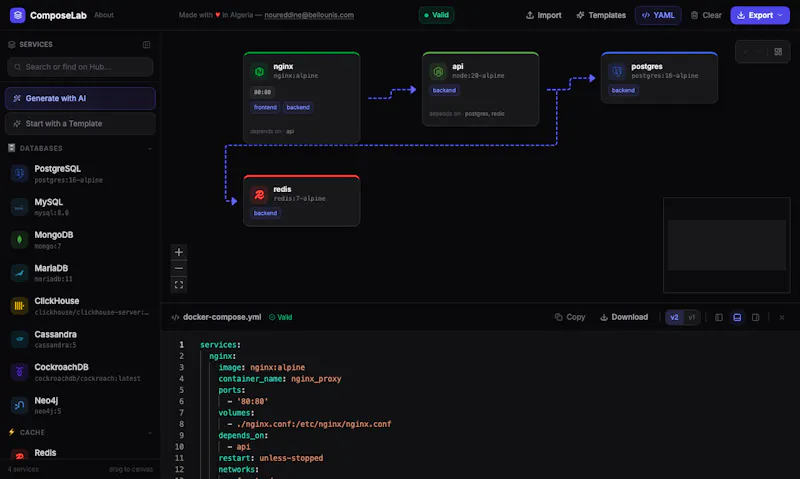800x479 pixels.
Task: Select the nginx frontend network tag
Action: click(x=265, y=107)
